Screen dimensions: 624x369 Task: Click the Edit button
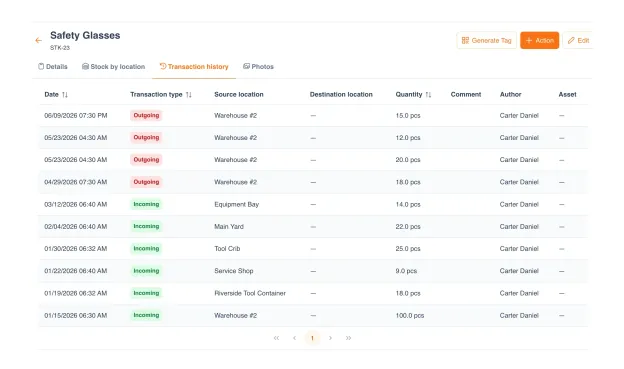coord(578,40)
